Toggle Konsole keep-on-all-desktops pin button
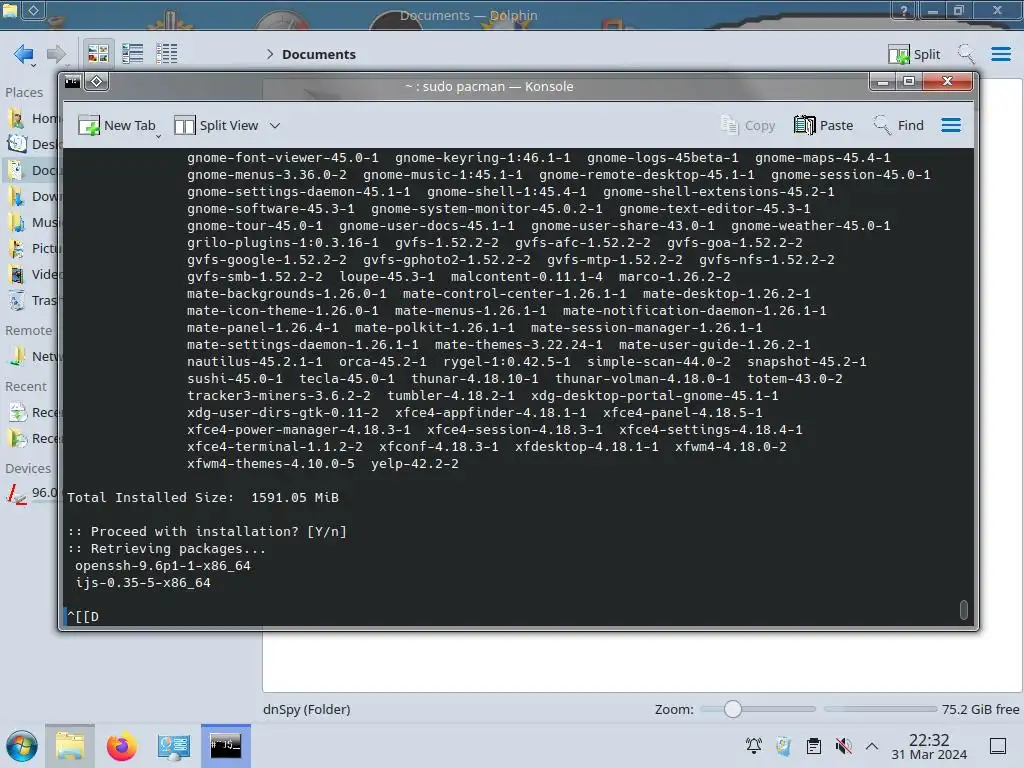The height and width of the screenshot is (768, 1024). tap(97, 82)
